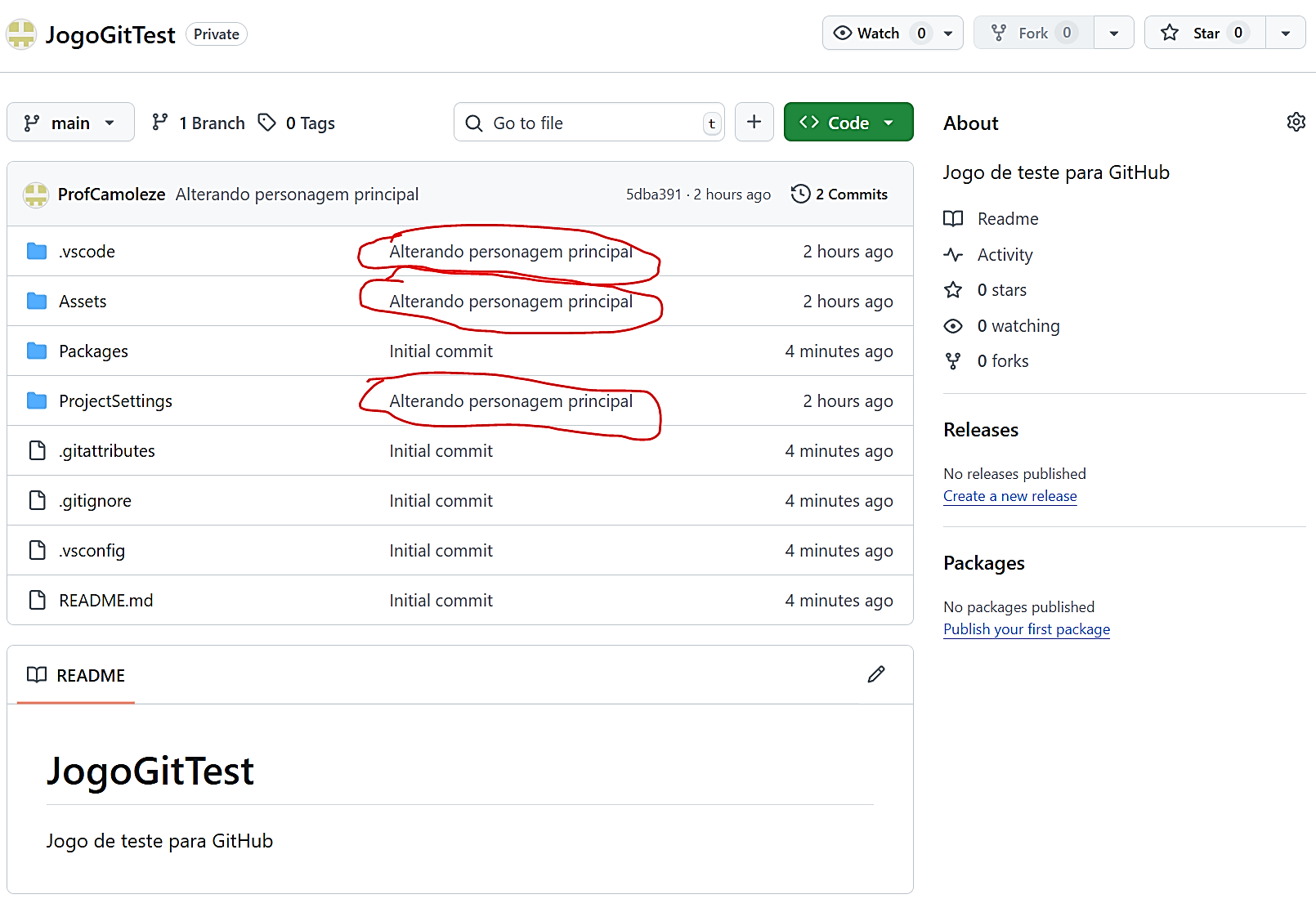Edit README with the pencil icon
This screenshot has width=1316, height=899.
point(875,674)
